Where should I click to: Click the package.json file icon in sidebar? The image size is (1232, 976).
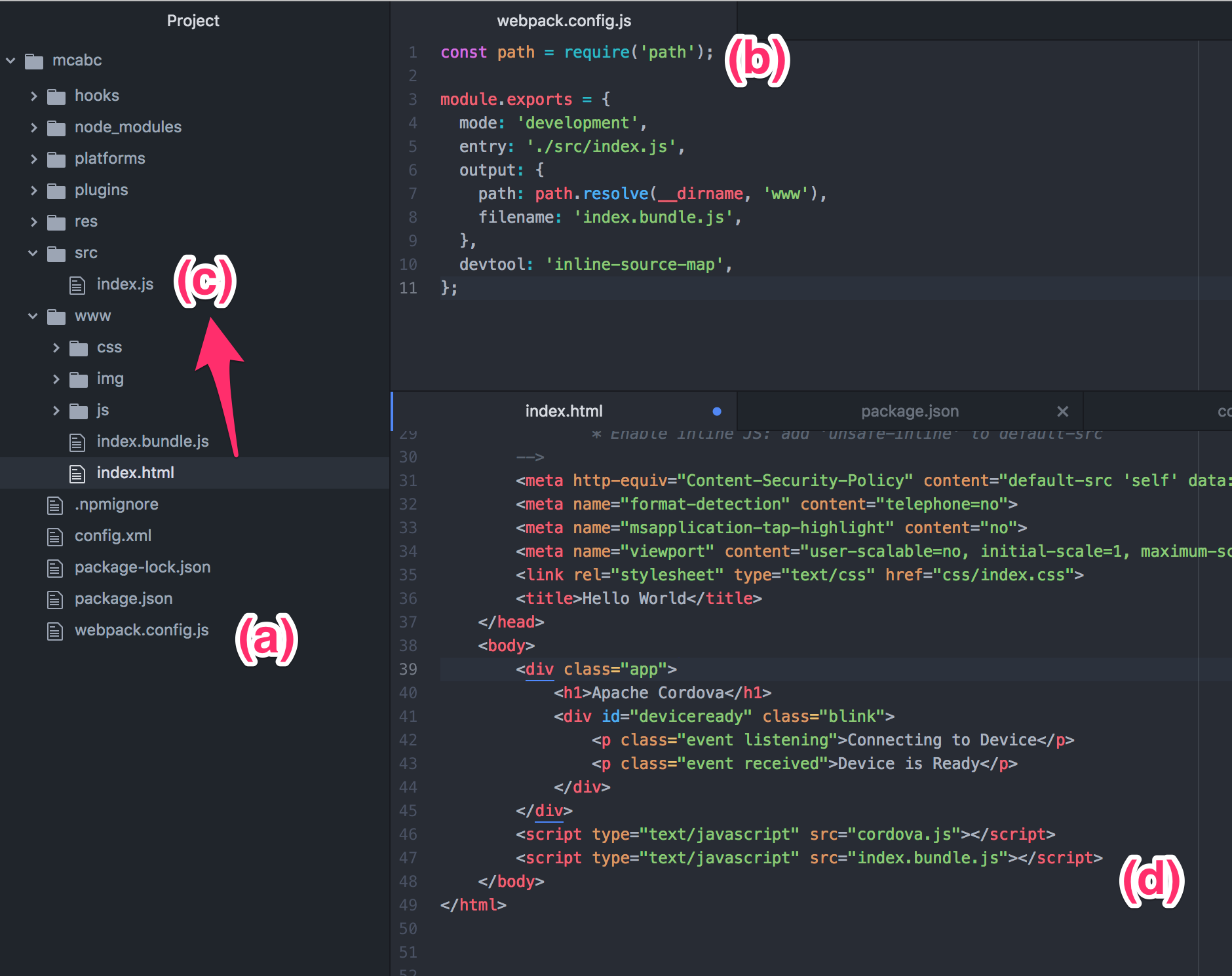coord(55,599)
